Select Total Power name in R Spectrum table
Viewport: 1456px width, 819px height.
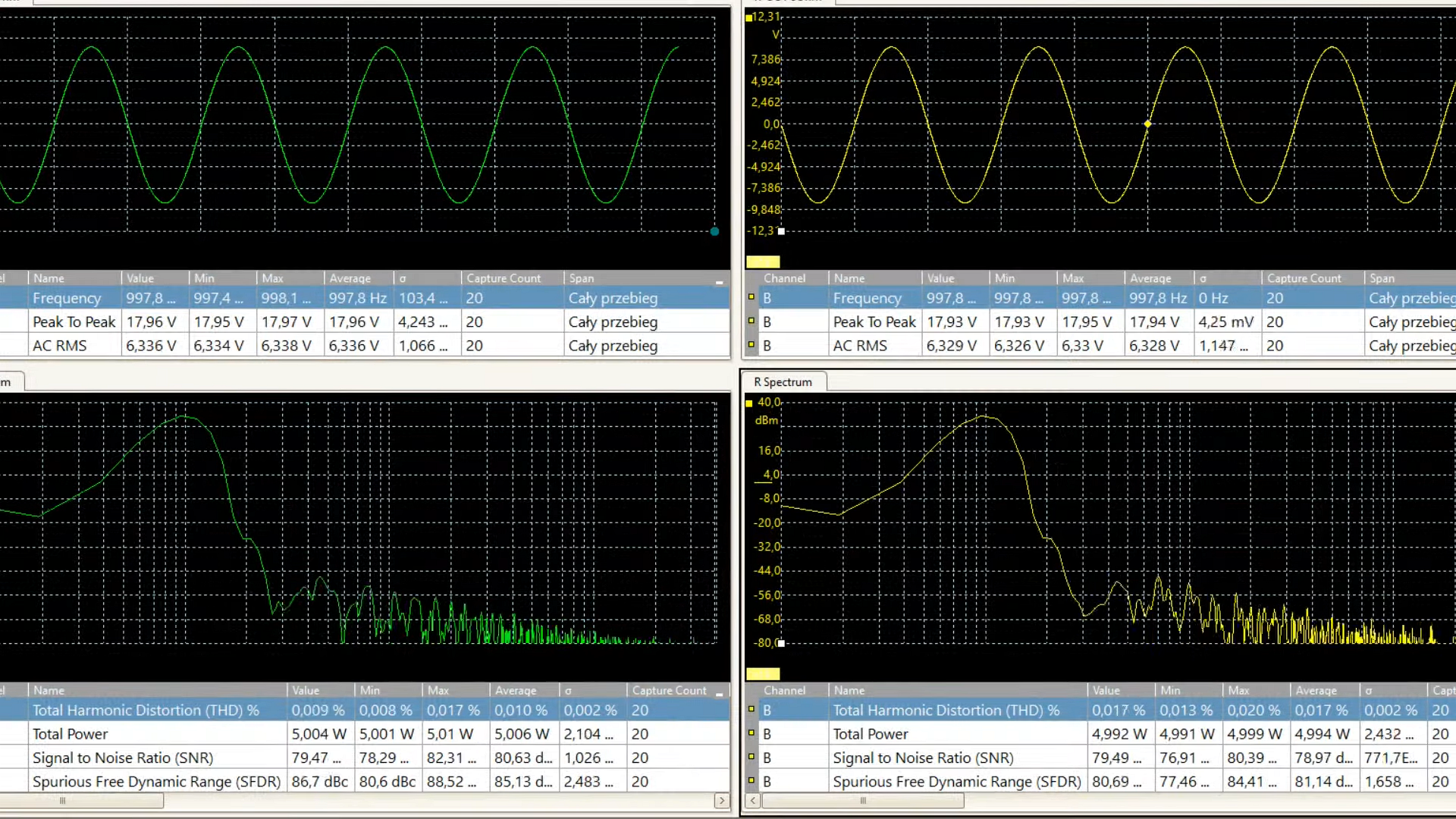coord(871,733)
